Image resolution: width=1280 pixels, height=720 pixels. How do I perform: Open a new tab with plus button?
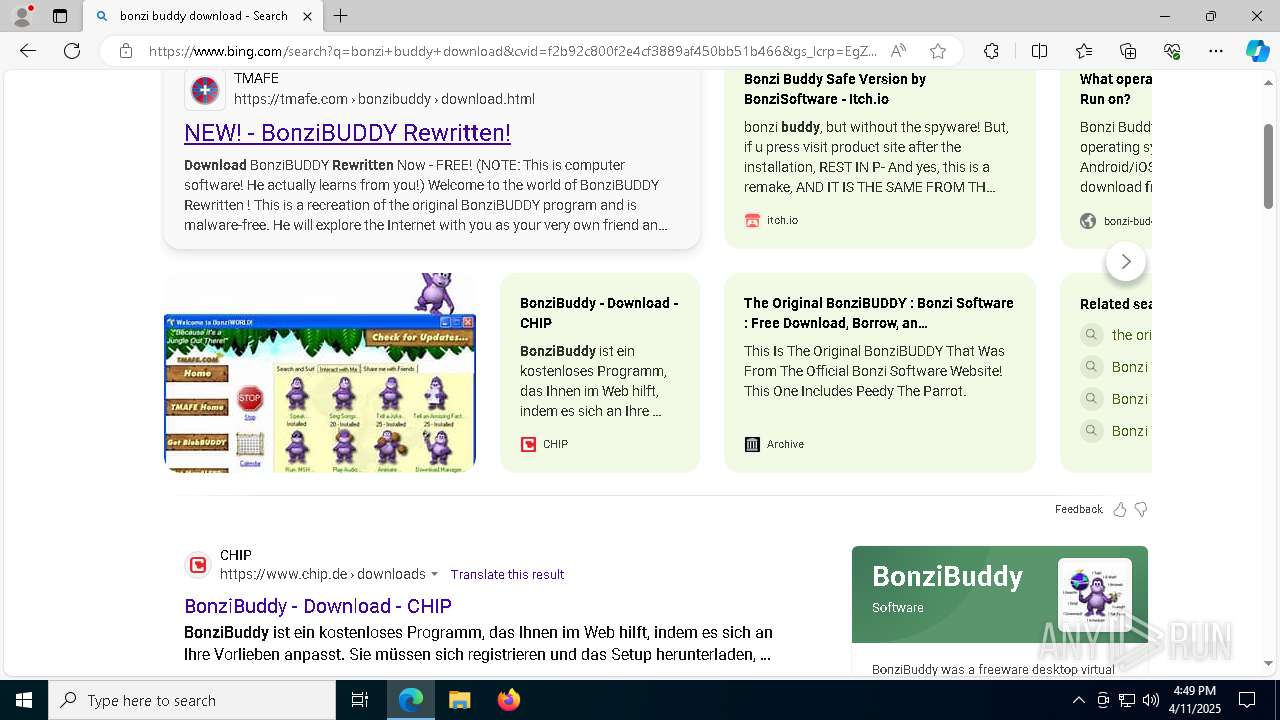(x=341, y=16)
